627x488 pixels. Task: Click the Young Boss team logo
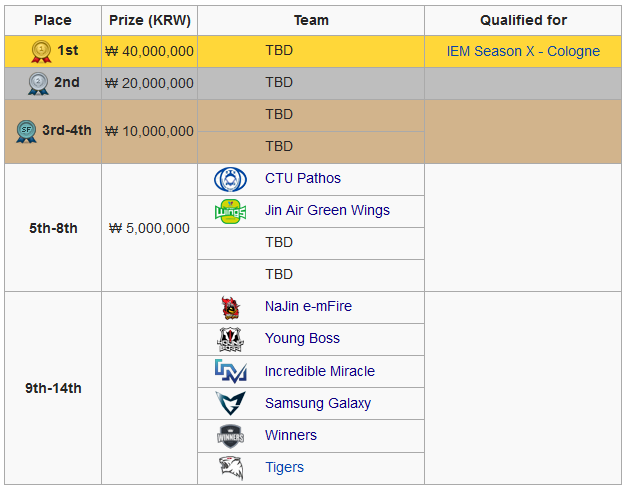(x=230, y=340)
